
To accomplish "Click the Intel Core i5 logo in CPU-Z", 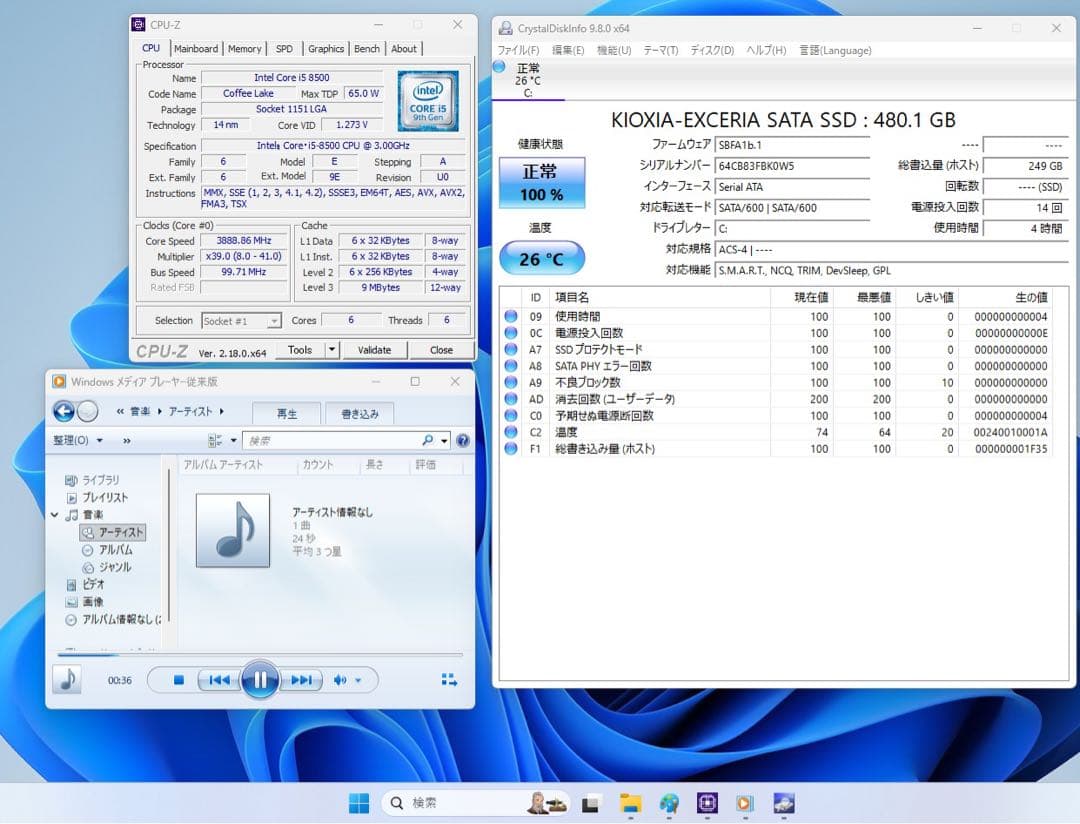I will tap(428, 101).
